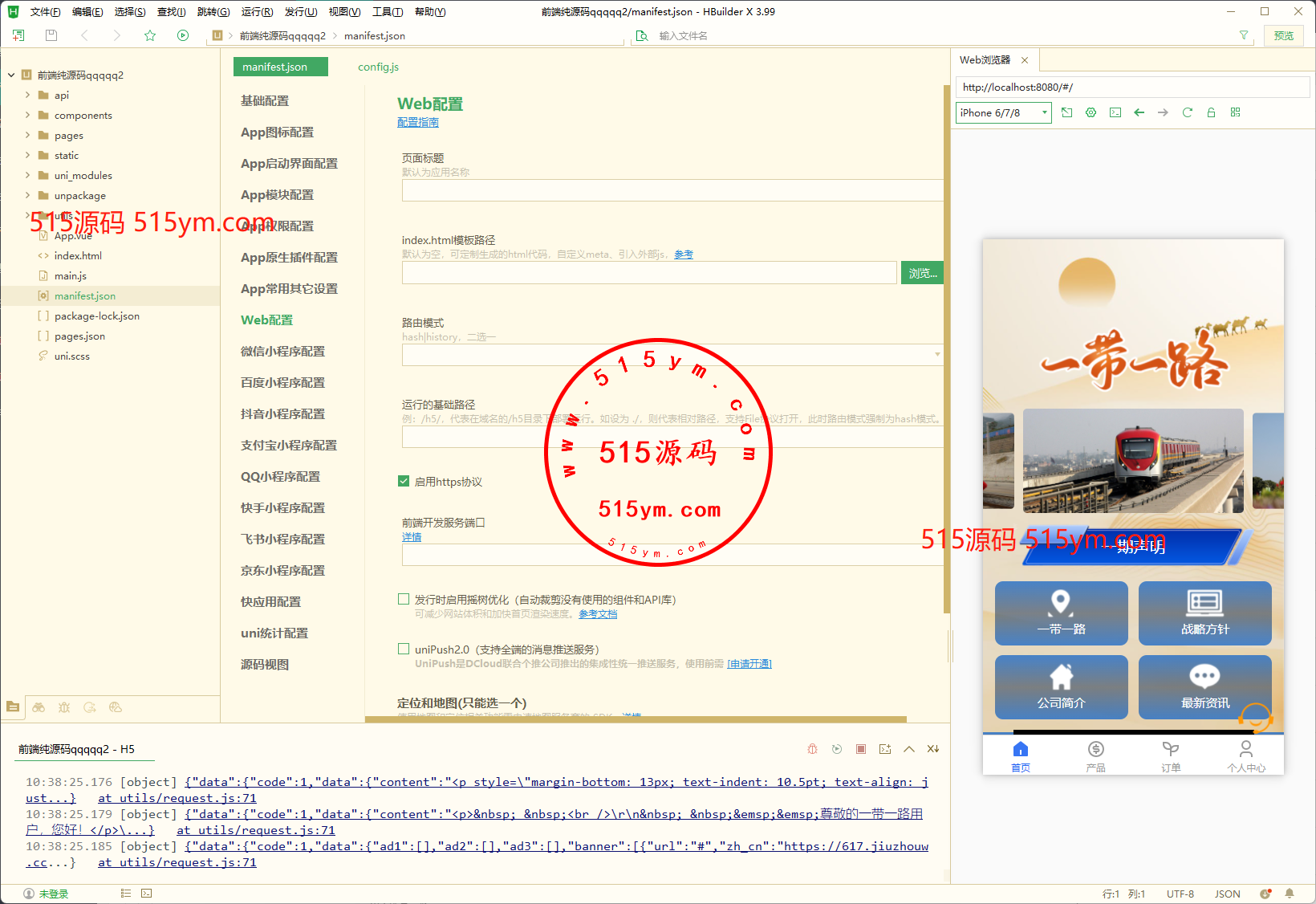Screen dimensions: 1316x904
Task: Click the 浏览... button
Action: point(922,273)
